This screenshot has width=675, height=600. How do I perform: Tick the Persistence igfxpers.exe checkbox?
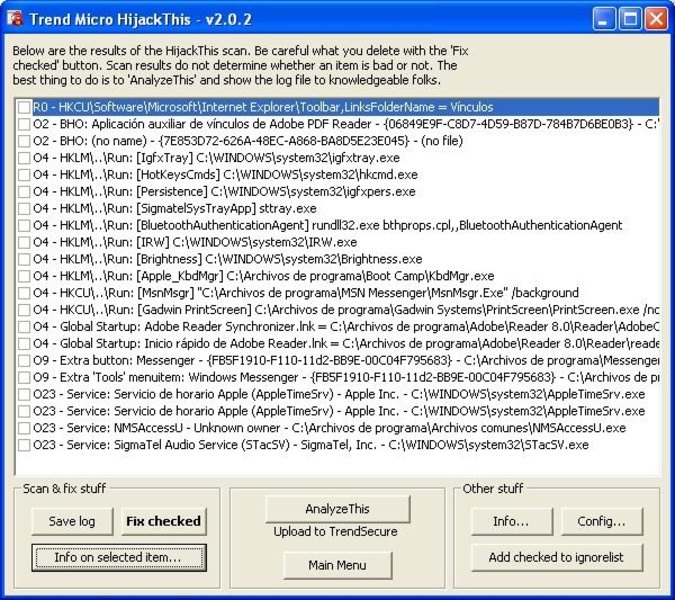click(x=24, y=192)
